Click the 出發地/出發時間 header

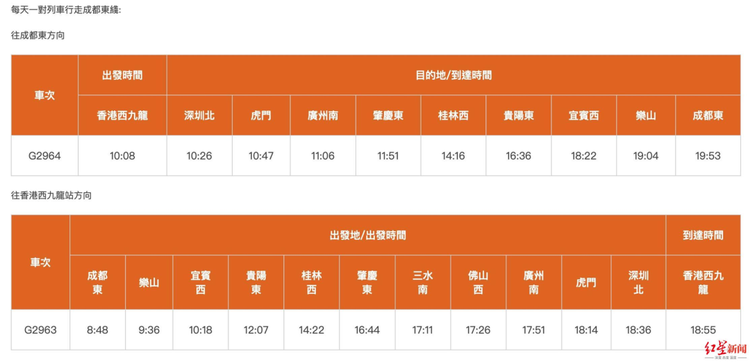tap(368, 235)
